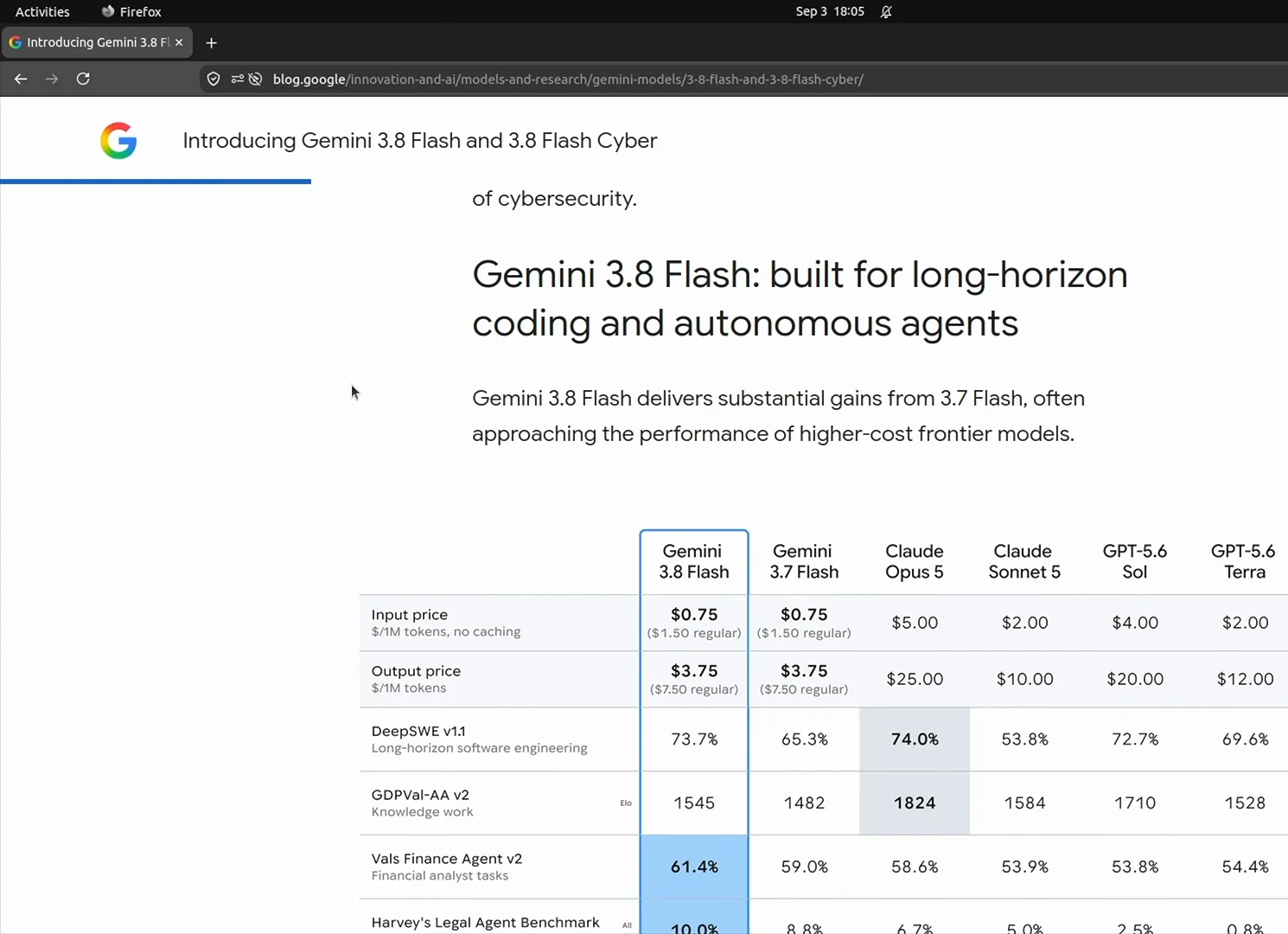Select the Claude Sonnet 5 column header
1288x934 pixels.
[1024, 561]
